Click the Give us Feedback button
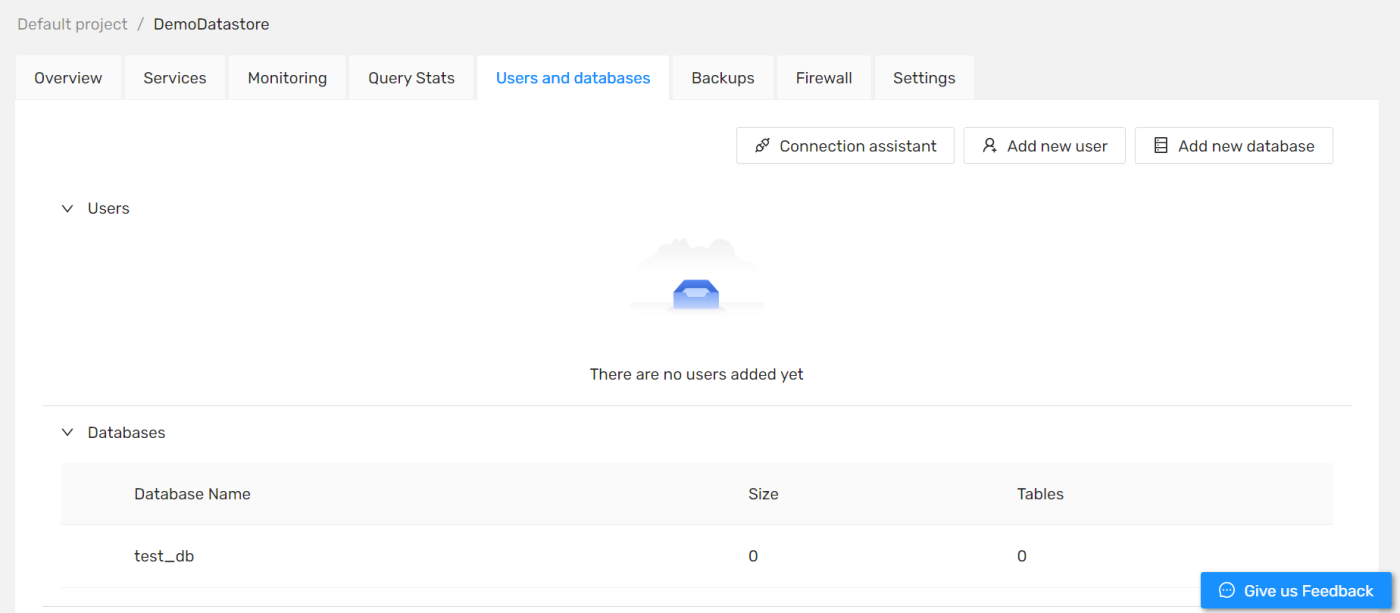The image size is (1400, 613). click(1295, 590)
